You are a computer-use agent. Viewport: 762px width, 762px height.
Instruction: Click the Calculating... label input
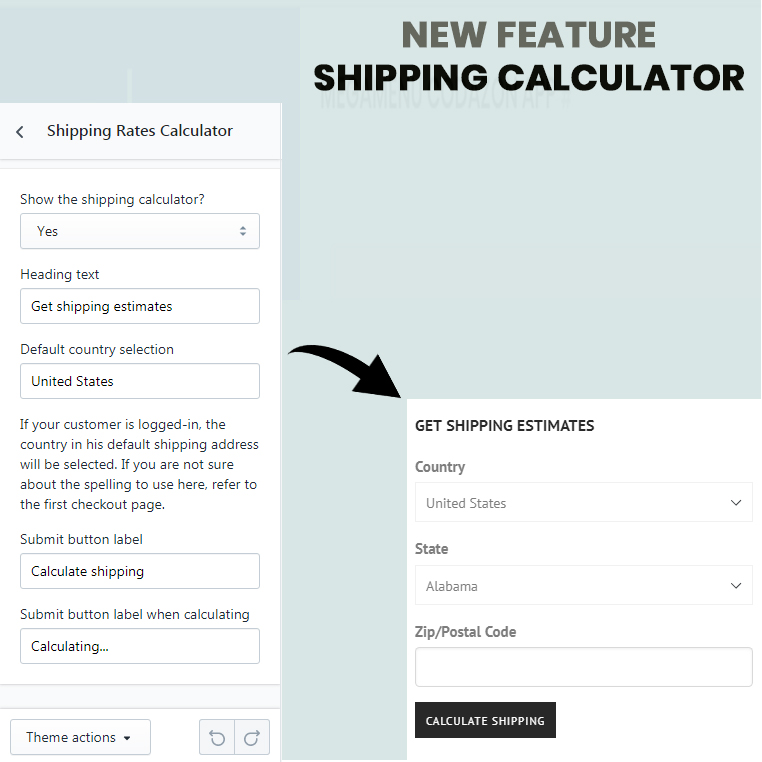pos(140,646)
